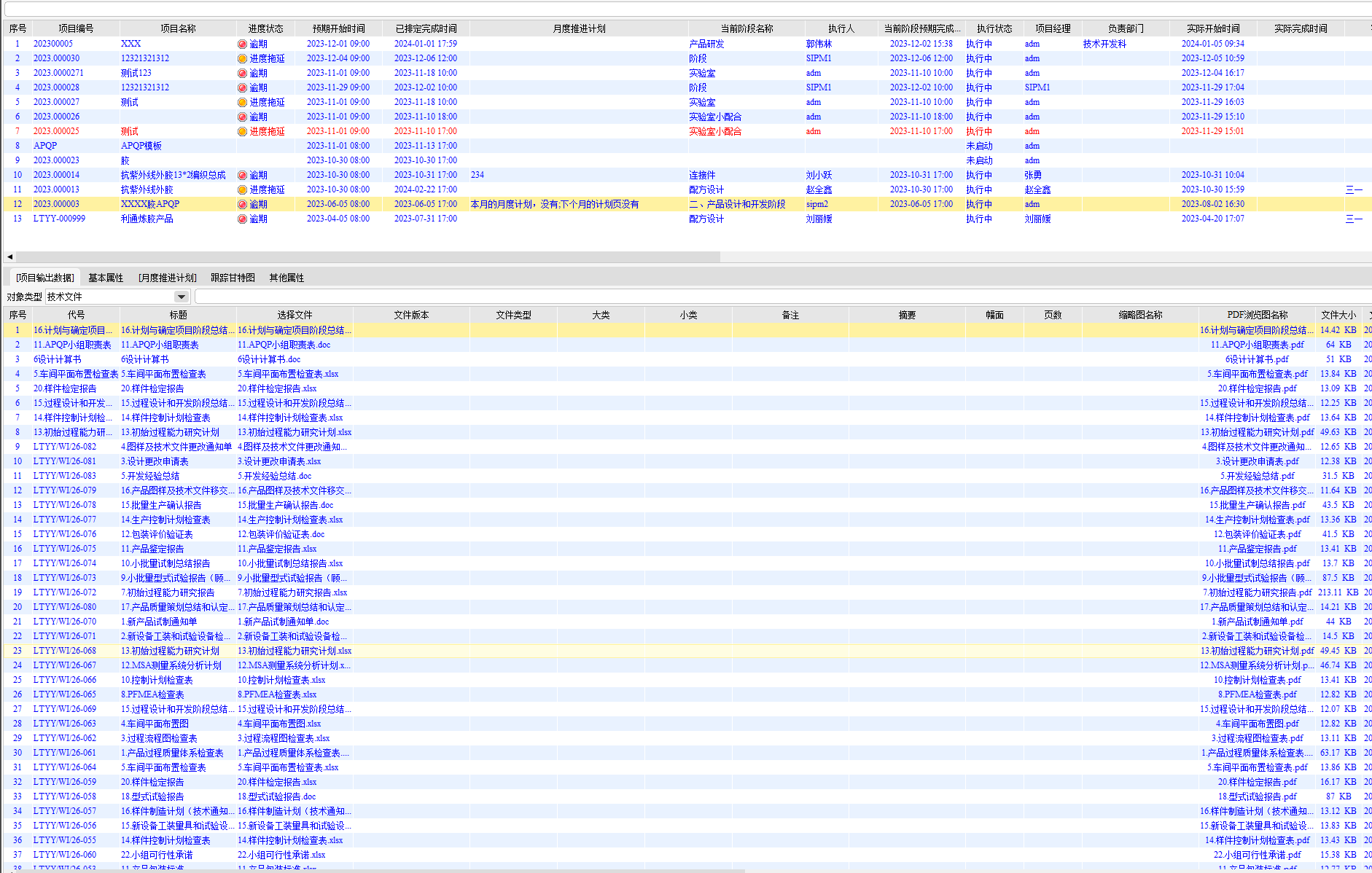This screenshot has height=873, width=1372.
Task: Select project code 2023.000023
Action: click(56, 160)
